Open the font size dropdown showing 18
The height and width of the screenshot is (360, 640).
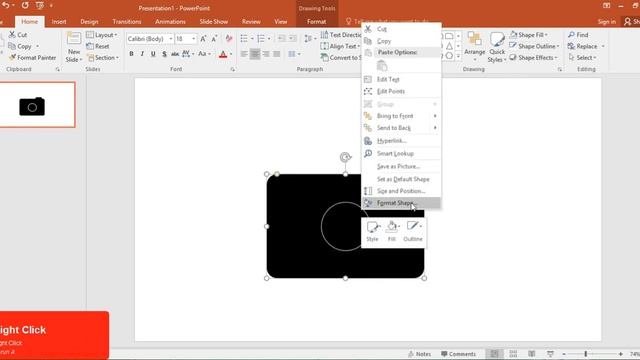(193, 39)
